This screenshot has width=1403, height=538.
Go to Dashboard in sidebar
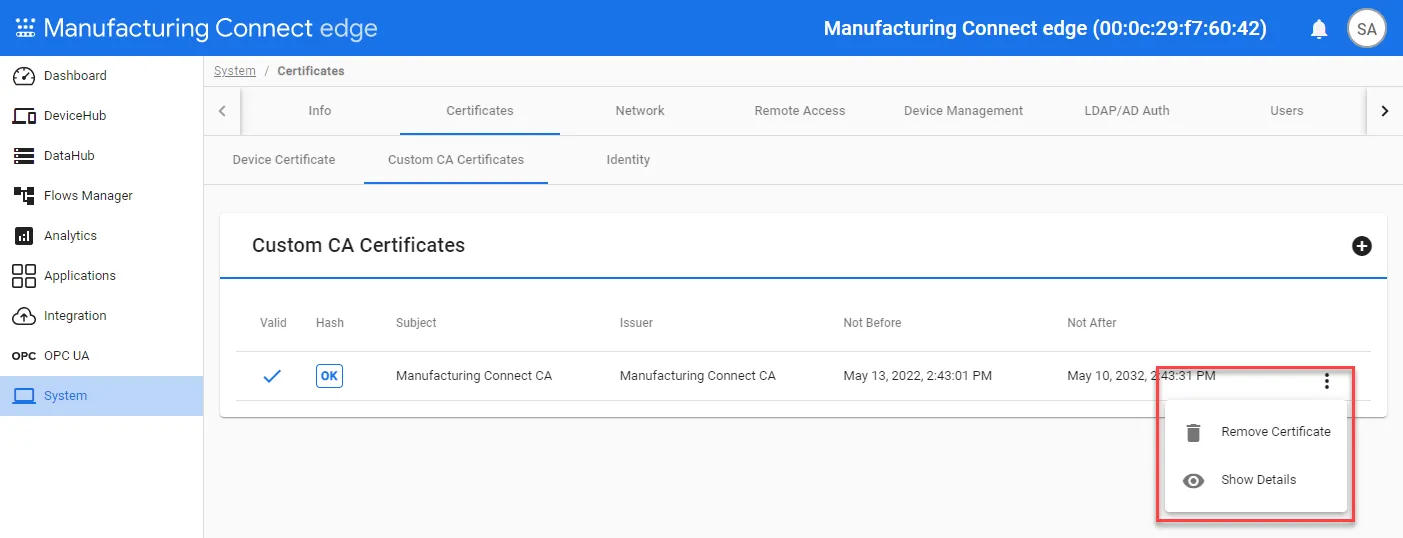[x=101, y=76]
